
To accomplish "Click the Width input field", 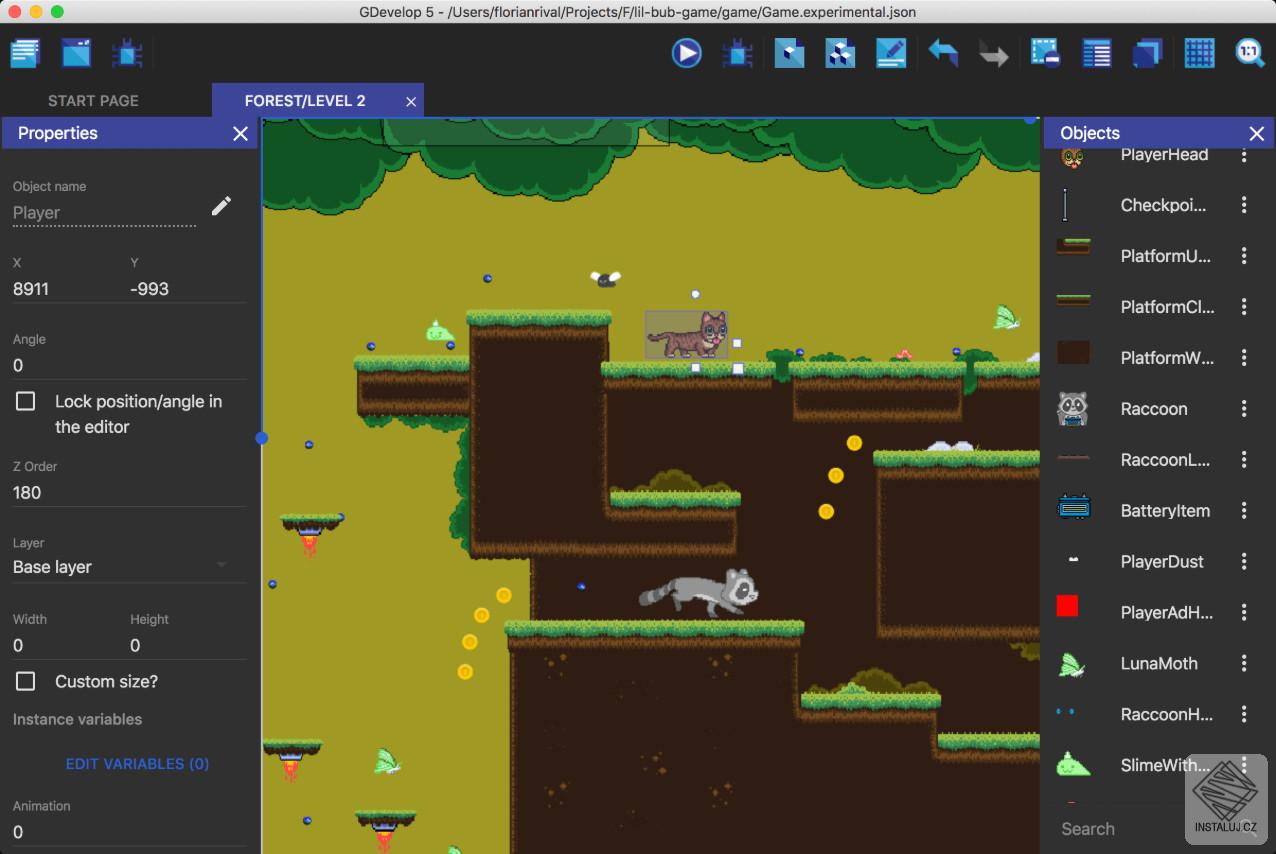I will (x=65, y=646).
